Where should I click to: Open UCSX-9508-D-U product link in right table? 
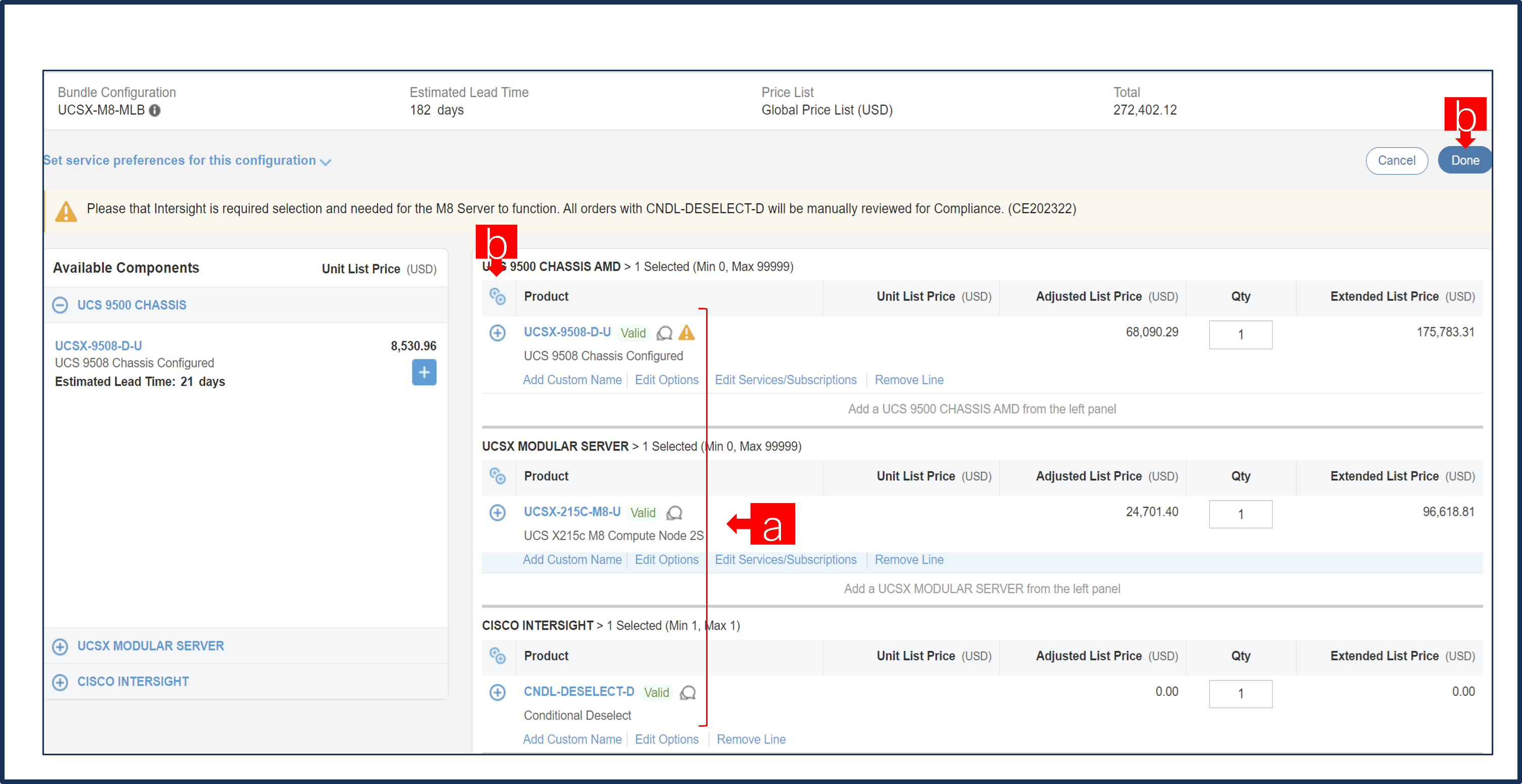(x=567, y=332)
